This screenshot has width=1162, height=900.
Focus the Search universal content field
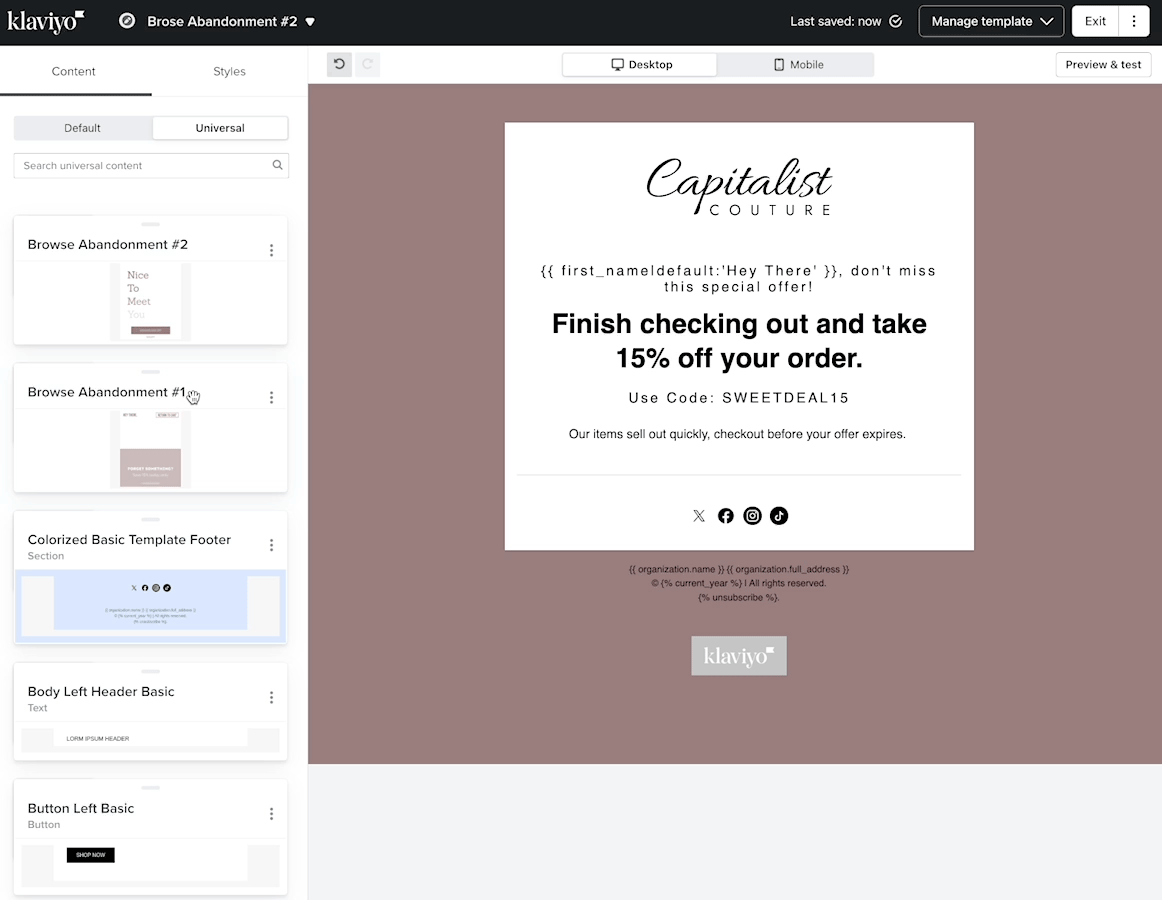click(151, 165)
